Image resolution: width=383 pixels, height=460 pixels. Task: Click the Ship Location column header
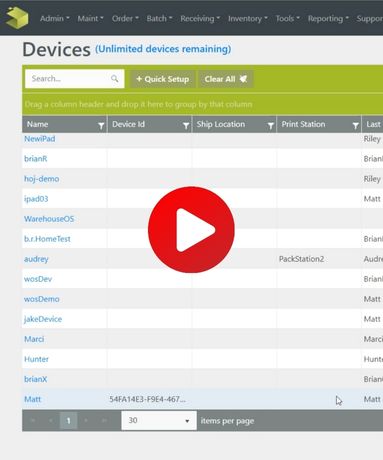click(x=234, y=124)
